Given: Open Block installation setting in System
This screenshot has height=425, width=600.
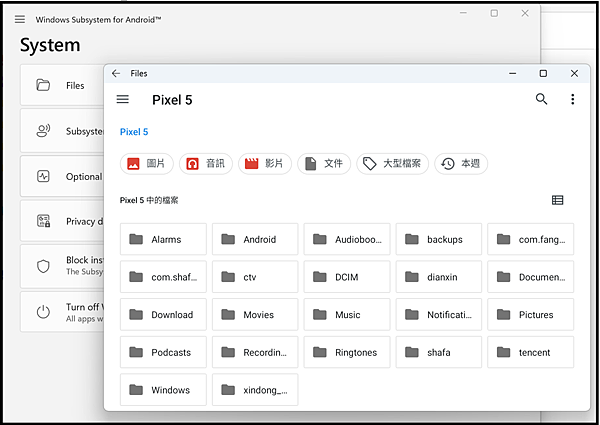Looking at the screenshot, I should 62,266.
